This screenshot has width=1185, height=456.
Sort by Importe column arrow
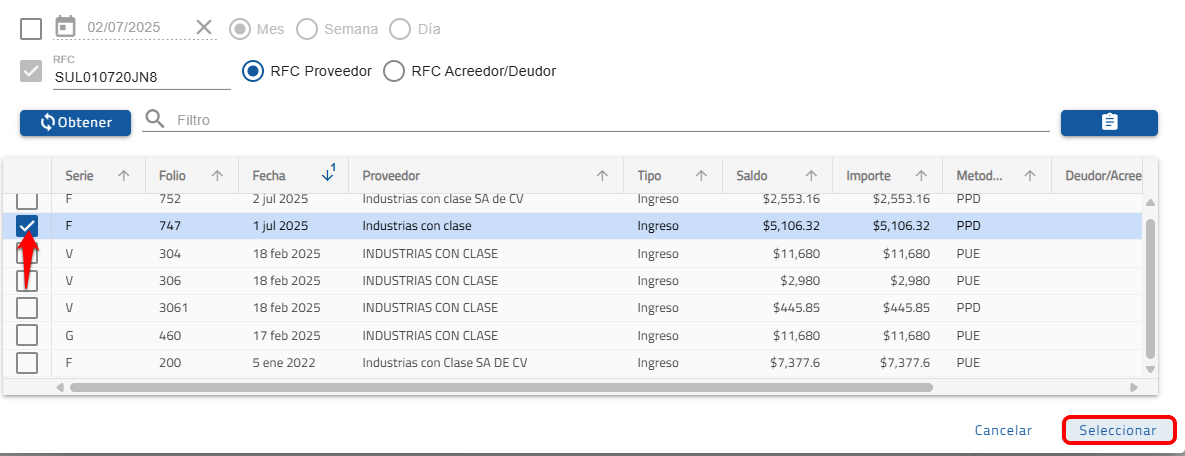pyautogui.click(x=920, y=176)
